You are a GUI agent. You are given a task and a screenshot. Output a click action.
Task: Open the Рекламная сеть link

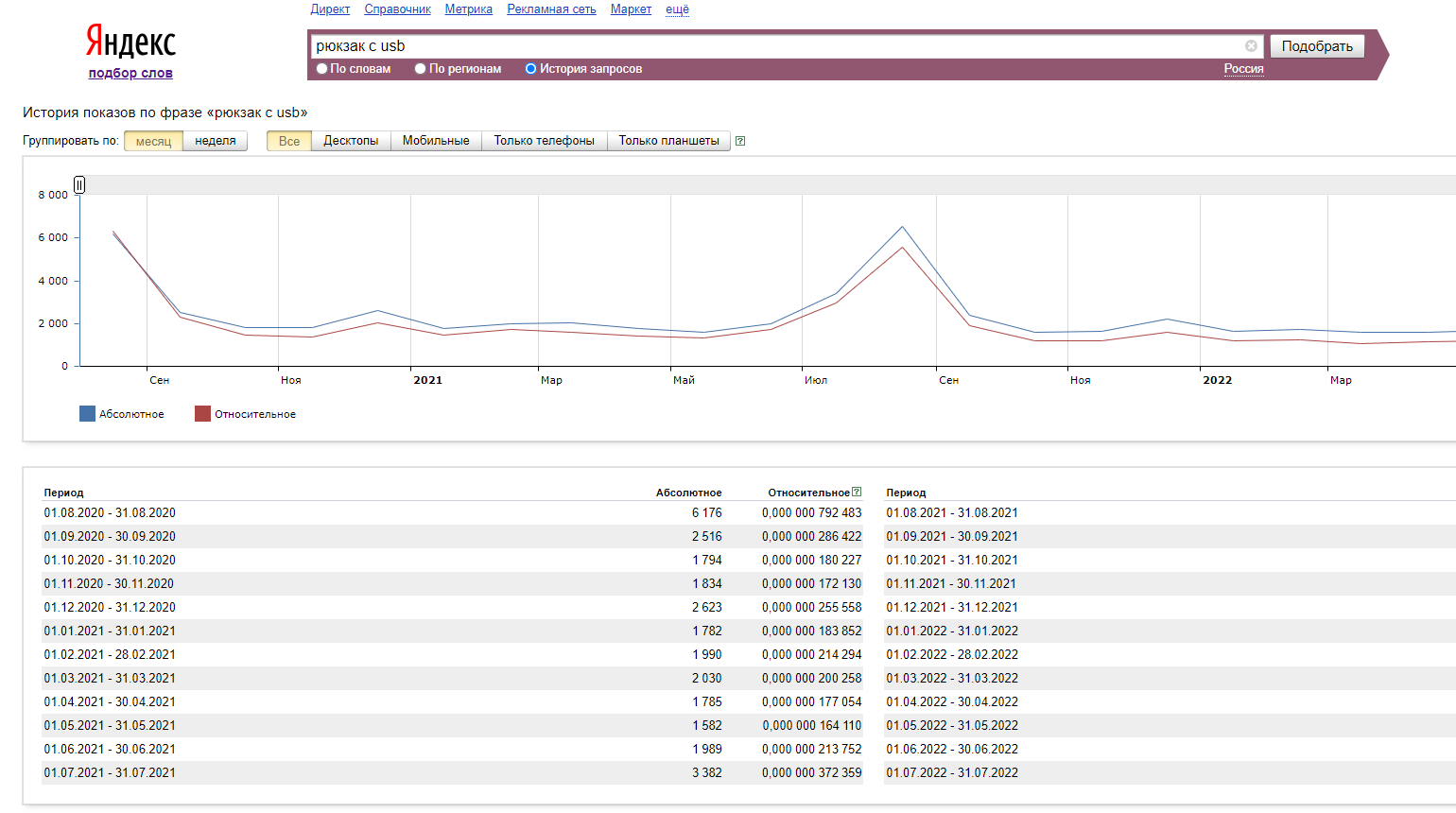[x=551, y=9]
